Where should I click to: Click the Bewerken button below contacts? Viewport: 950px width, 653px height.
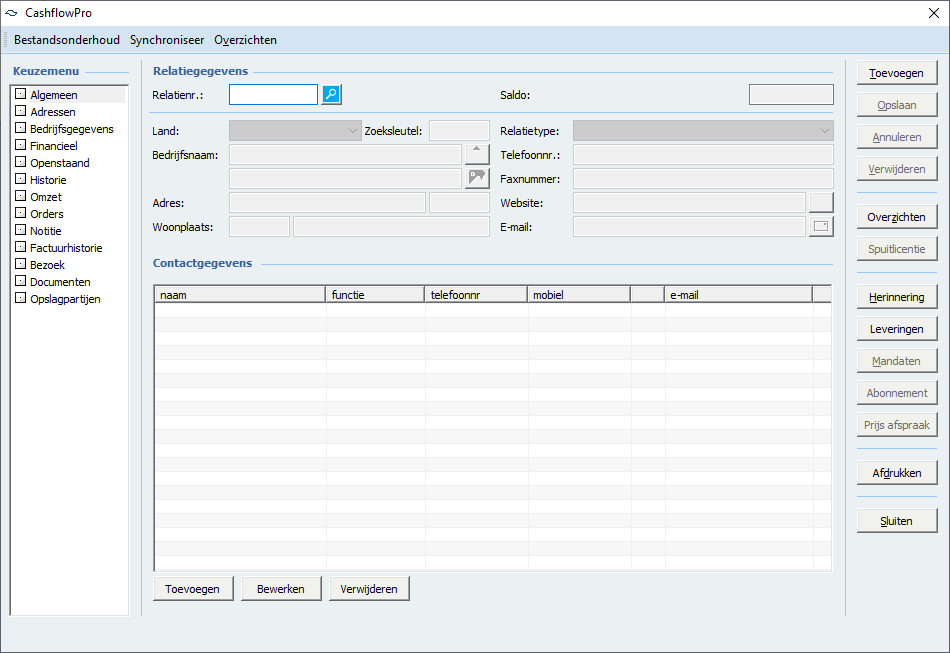click(x=281, y=589)
